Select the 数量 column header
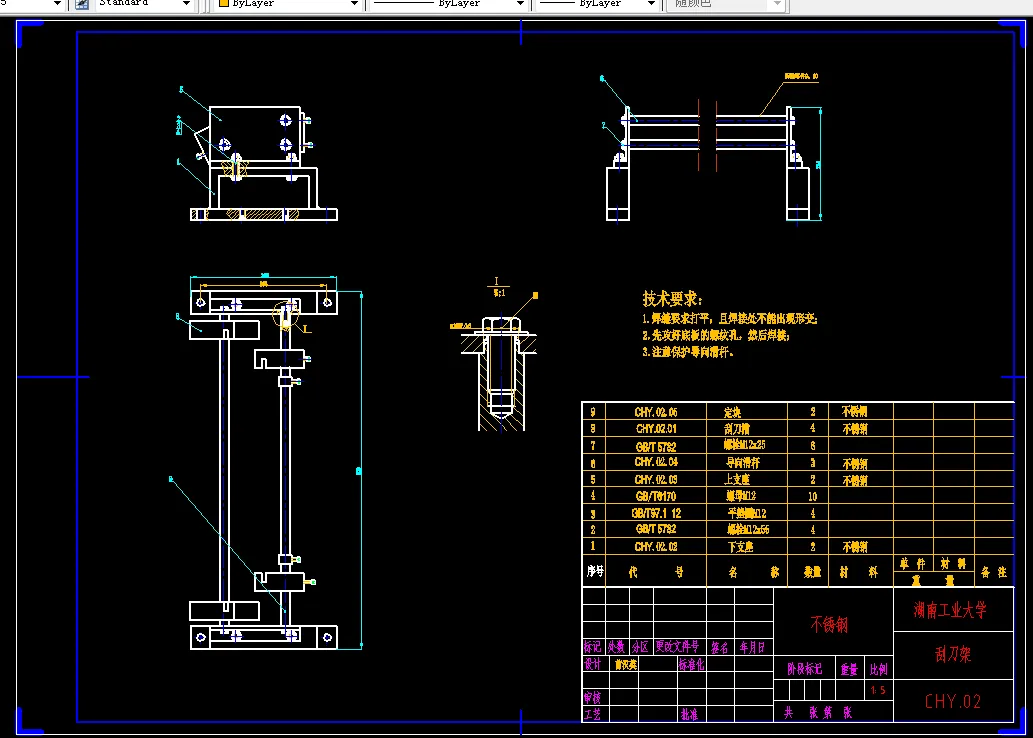The width and height of the screenshot is (1033, 738). point(812,573)
